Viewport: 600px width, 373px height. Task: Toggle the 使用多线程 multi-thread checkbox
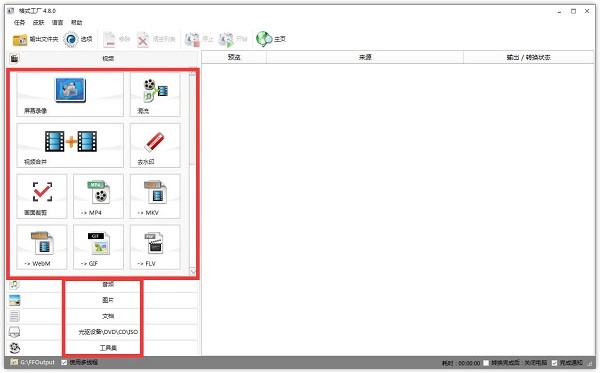pos(64,362)
